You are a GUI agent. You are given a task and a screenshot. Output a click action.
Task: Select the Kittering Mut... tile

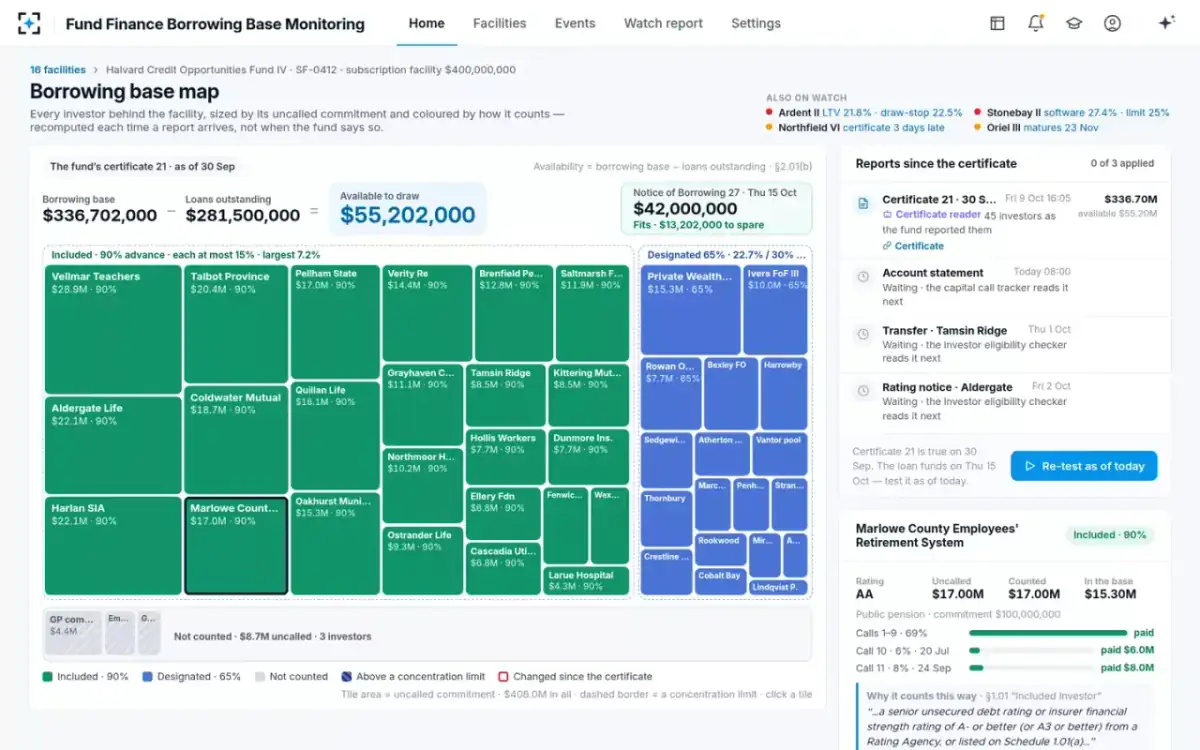point(589,395)
